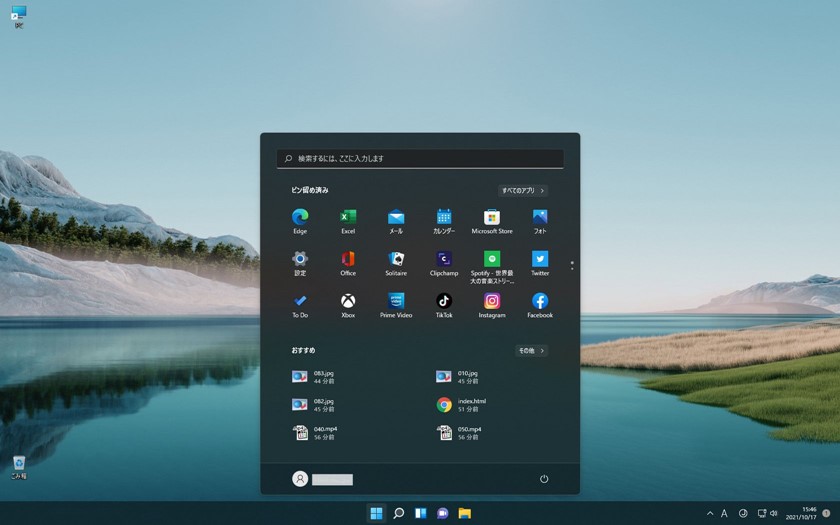Launch Spotify pinned app

[492, 267]
